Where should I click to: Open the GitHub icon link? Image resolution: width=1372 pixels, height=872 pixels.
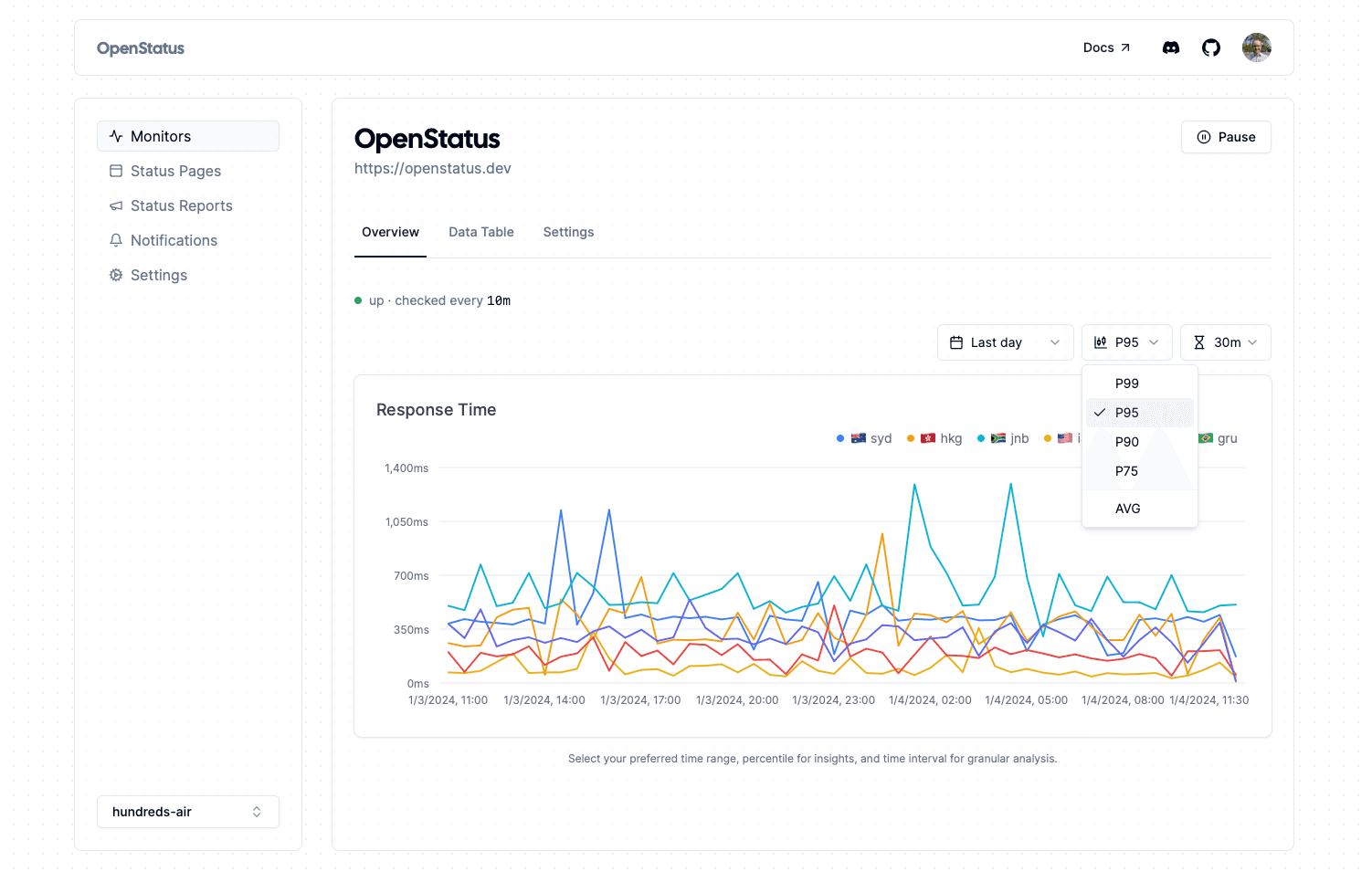[1210, 47]
